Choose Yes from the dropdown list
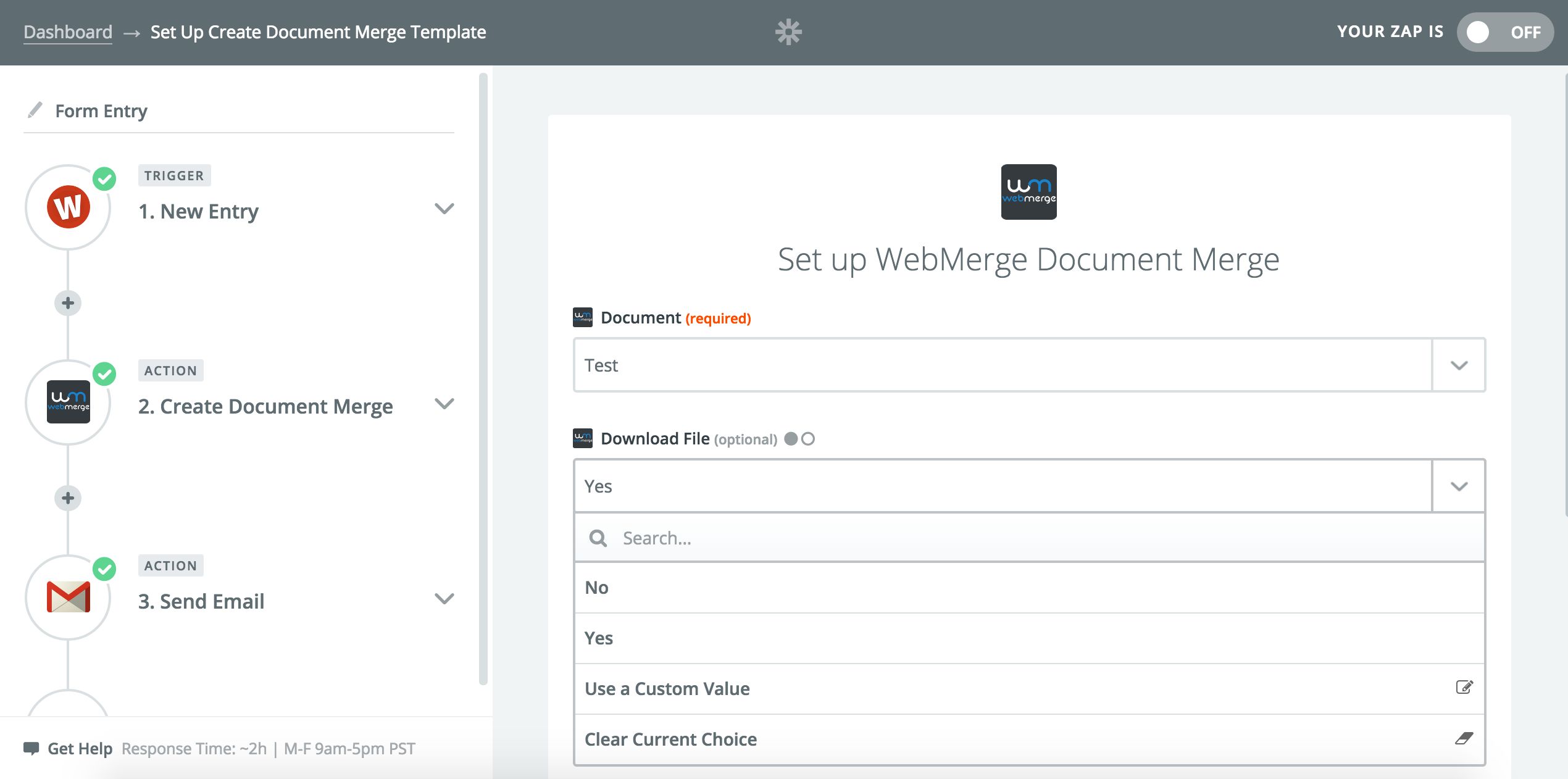This screenshot has width=1568, height=779. point(1029,638)
